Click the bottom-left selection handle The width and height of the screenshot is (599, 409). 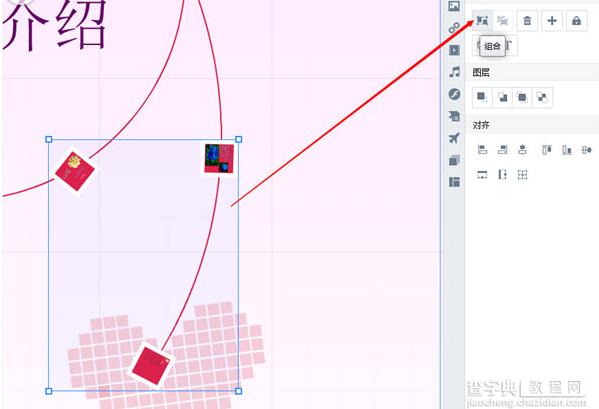(49, 391)
